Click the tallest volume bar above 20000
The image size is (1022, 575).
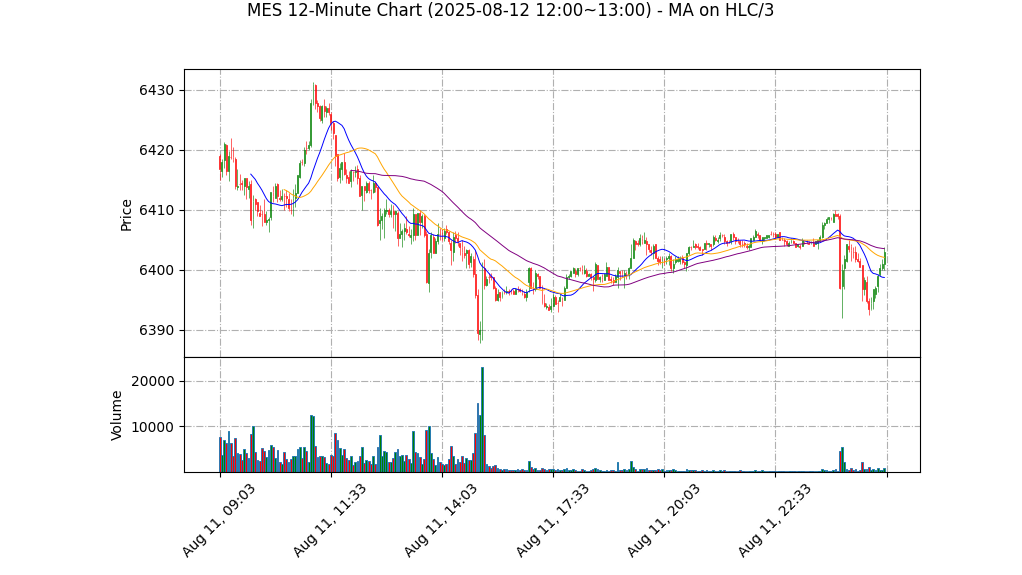482,420
